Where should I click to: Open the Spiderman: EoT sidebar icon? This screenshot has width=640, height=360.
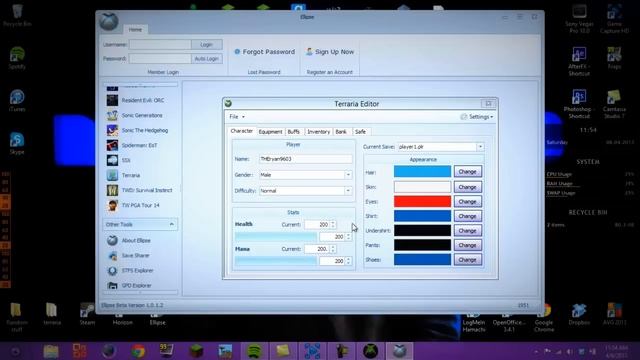[x=112, y=145]
